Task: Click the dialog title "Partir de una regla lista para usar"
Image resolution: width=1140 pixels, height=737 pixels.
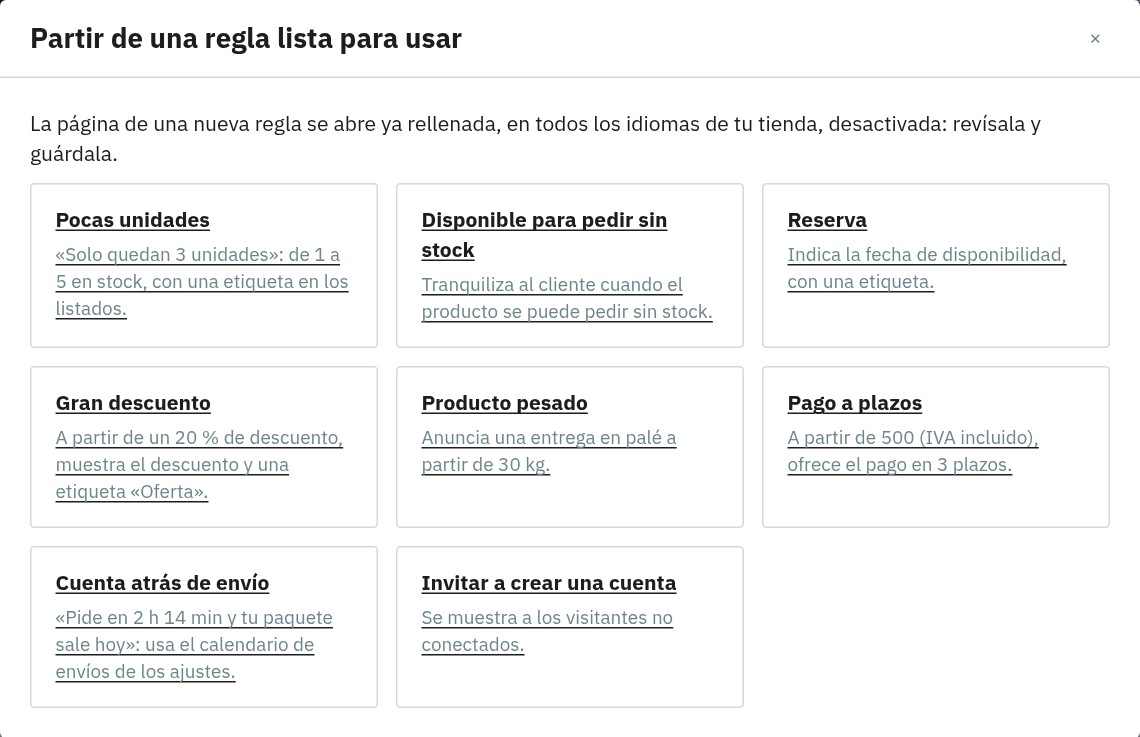Action: 246,39
